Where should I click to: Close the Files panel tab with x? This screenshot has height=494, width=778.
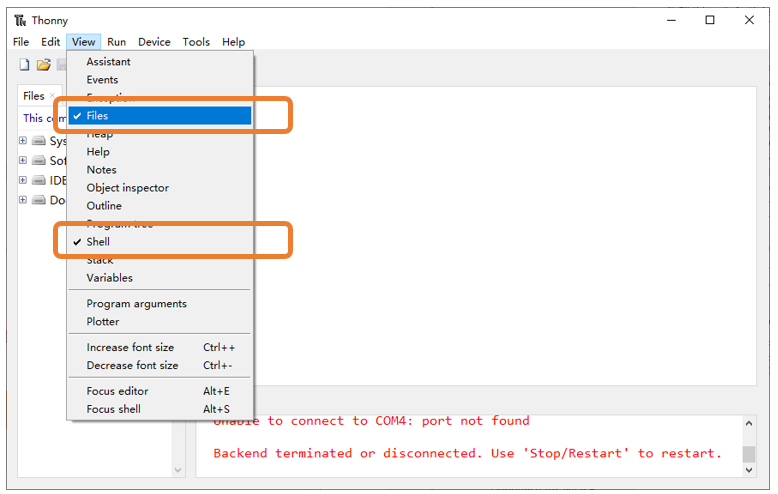click(52, 96)
